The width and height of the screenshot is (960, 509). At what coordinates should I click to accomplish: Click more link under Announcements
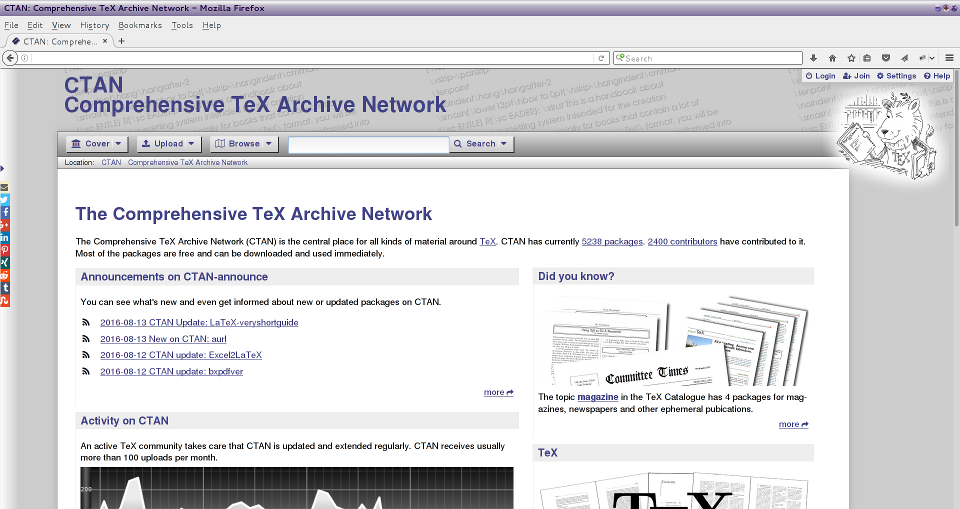498,392
